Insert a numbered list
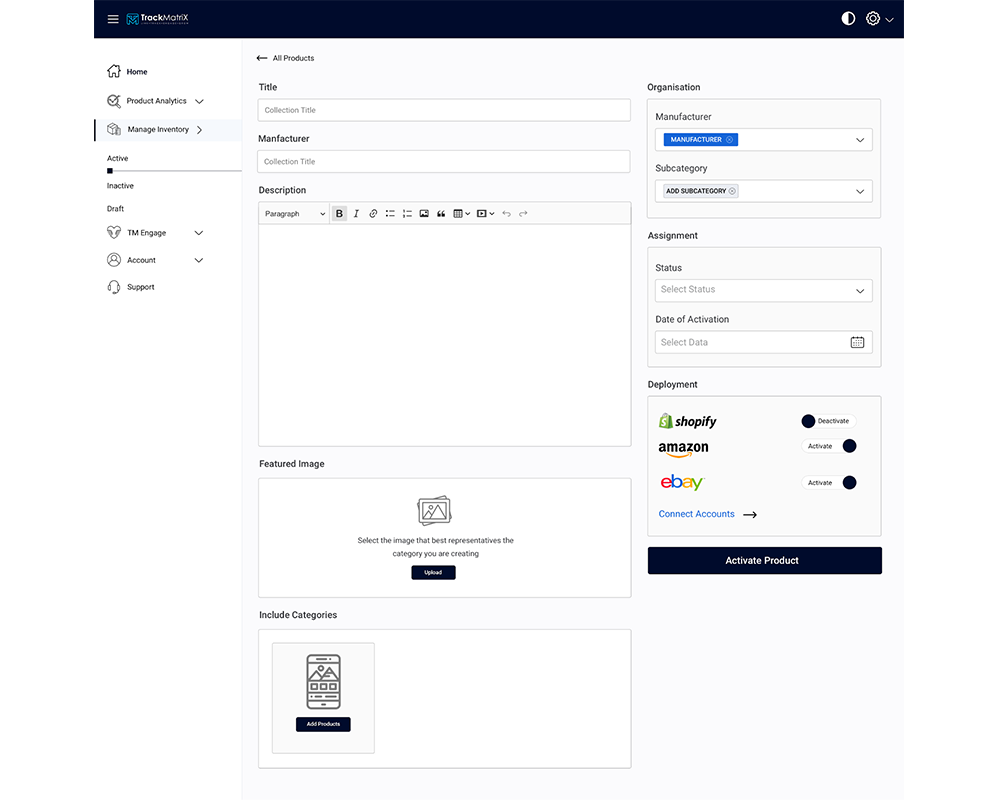Screen dimensions: 1000x800 pyautogui.click(x=407, y=214)
